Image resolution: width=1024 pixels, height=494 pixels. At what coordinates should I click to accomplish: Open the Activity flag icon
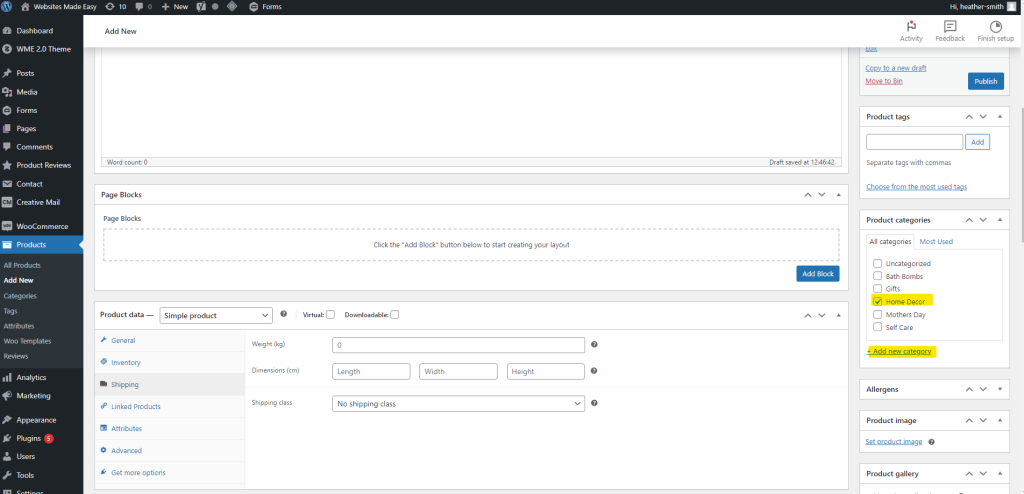911,27
